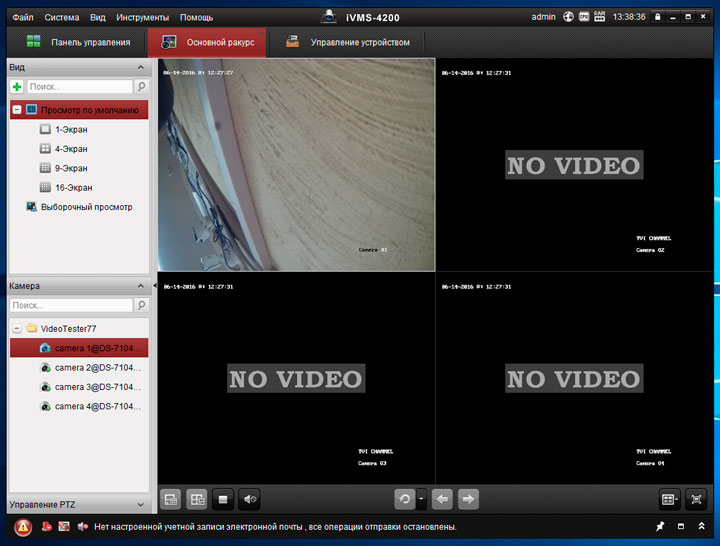720x546 pixels.
Task: Open the window division layout selector
Action: pyautogui.click(x=669, y=498)
